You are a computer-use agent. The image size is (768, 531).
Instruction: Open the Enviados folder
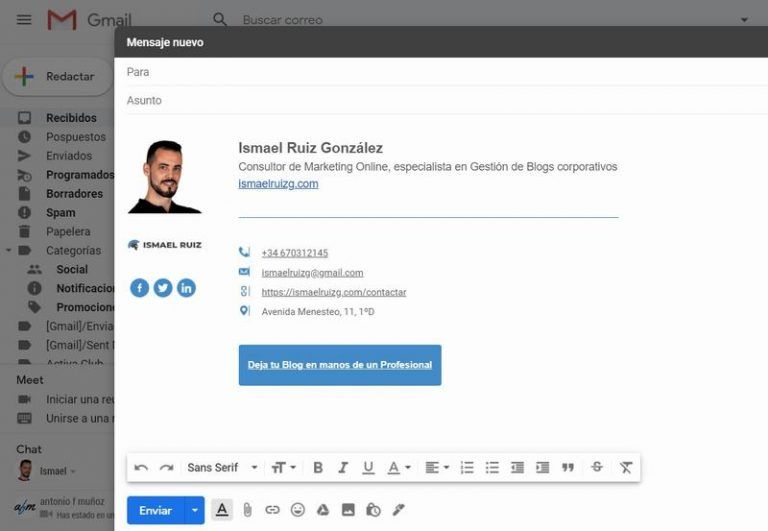tap(69, 156)
